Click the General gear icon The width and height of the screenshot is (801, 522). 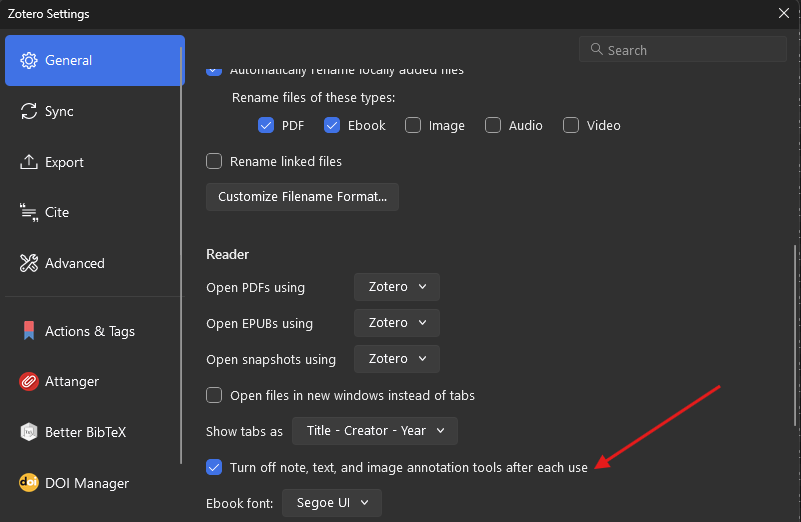click(29, 60)
